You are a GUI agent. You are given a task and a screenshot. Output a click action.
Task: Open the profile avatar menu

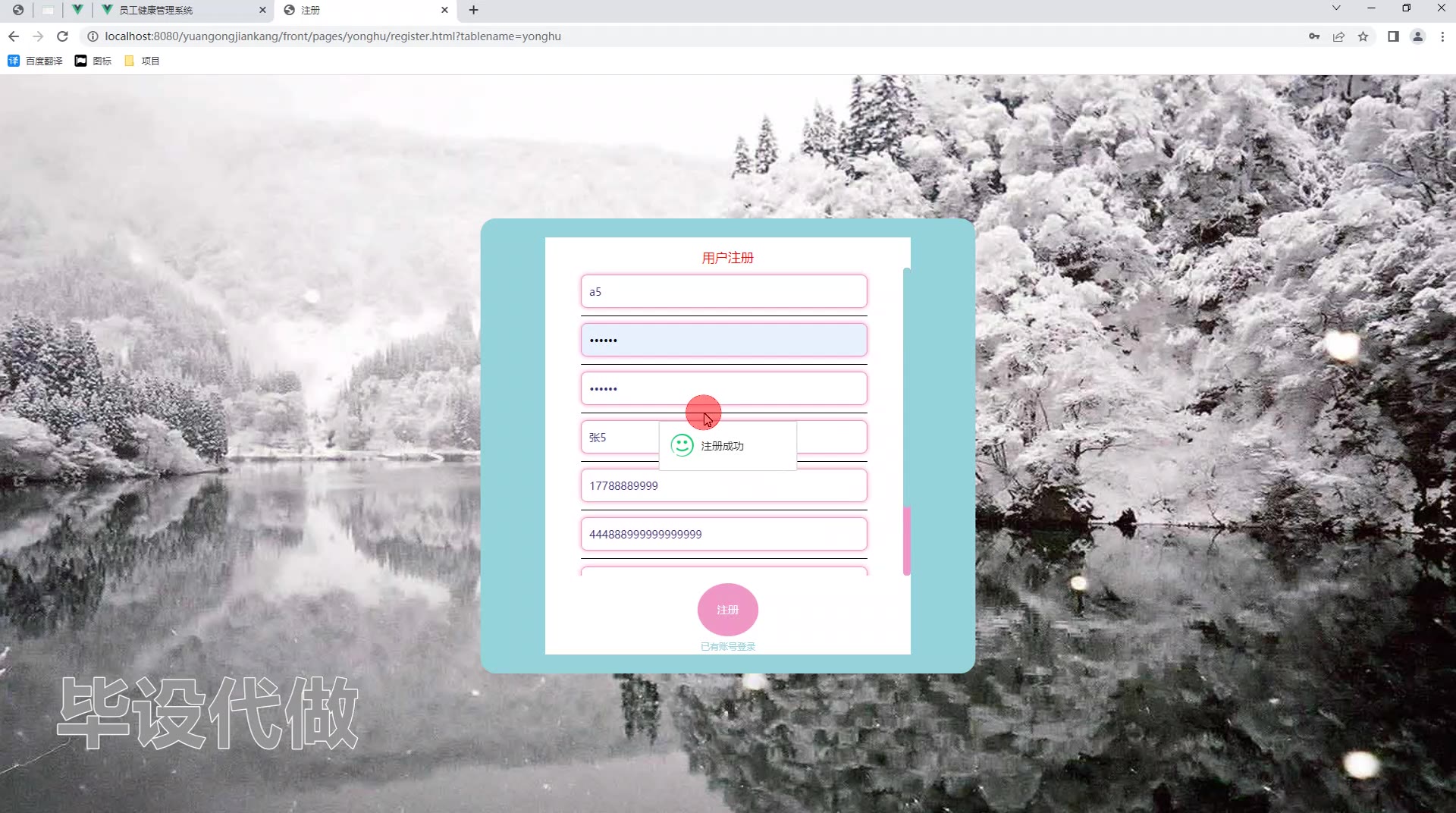coord(1417,36)
